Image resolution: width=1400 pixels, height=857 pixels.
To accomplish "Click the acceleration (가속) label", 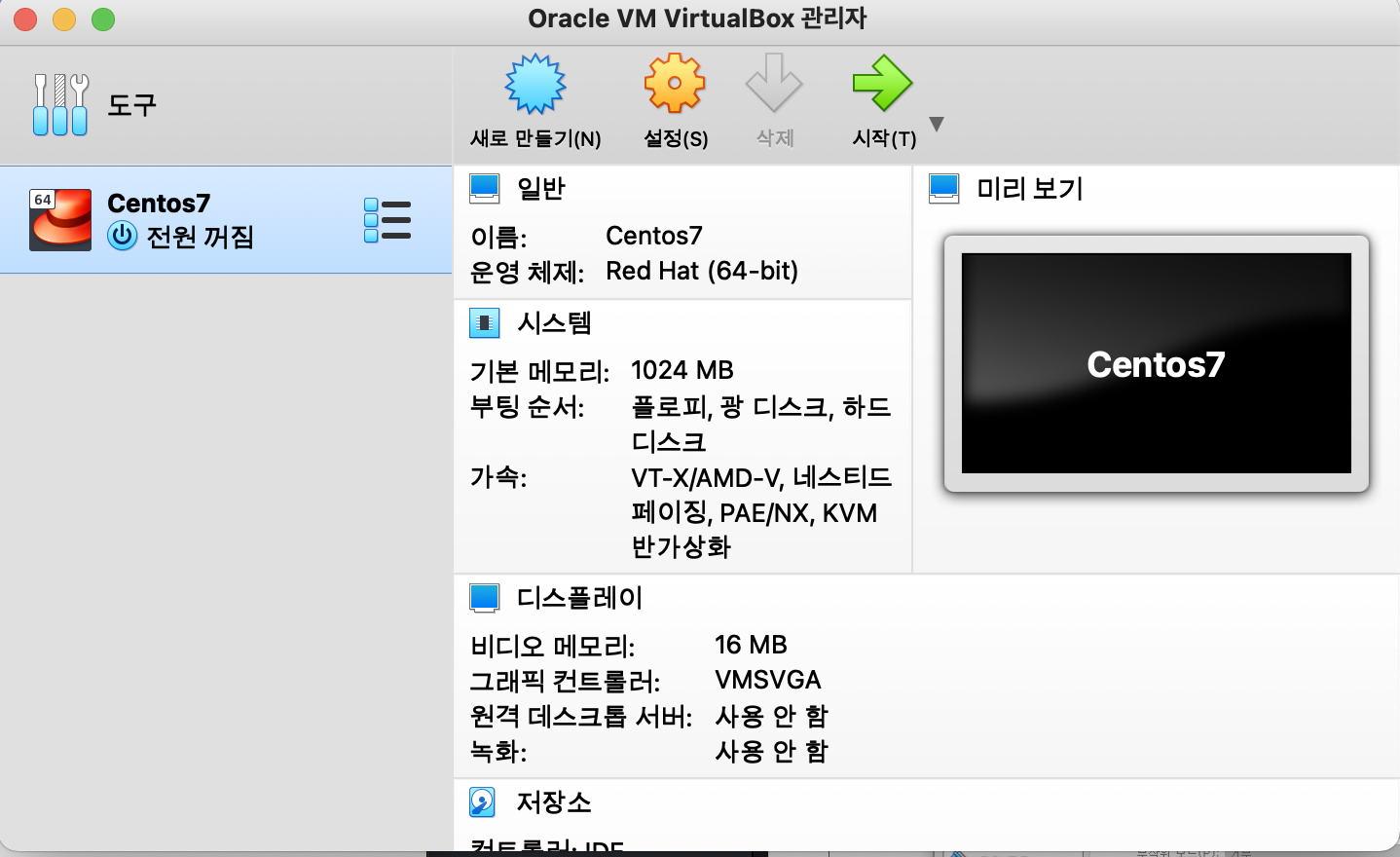I will click(498, 477).
